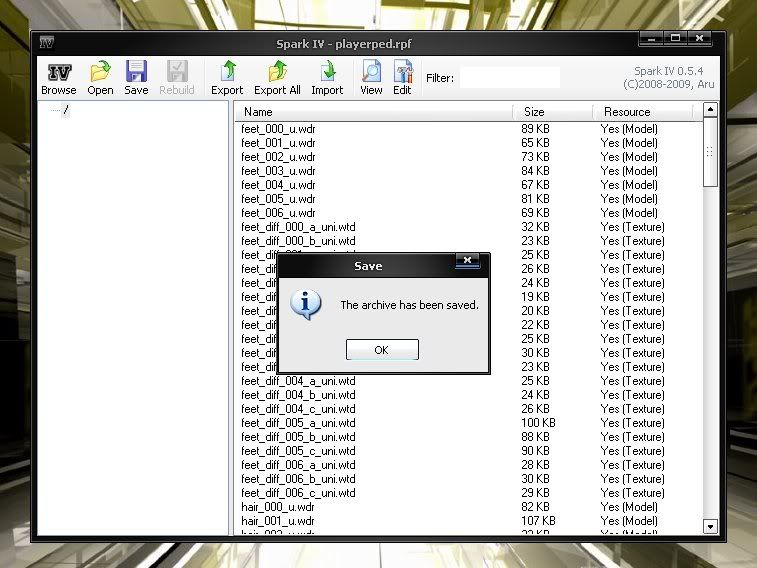Select feet_diff_000_b_uni.wtd file

(x=298, y=241)
